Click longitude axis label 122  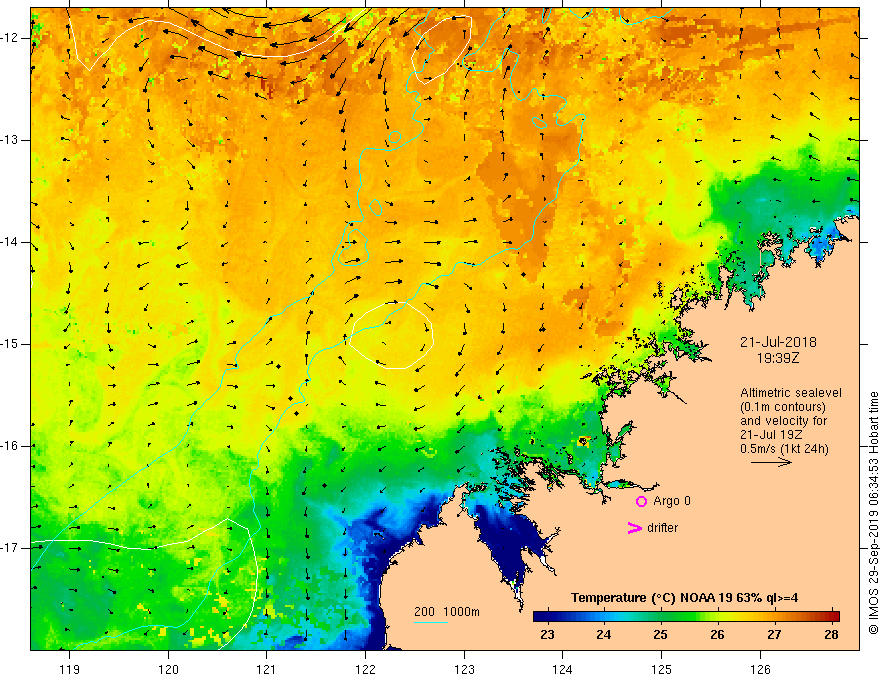365,669
